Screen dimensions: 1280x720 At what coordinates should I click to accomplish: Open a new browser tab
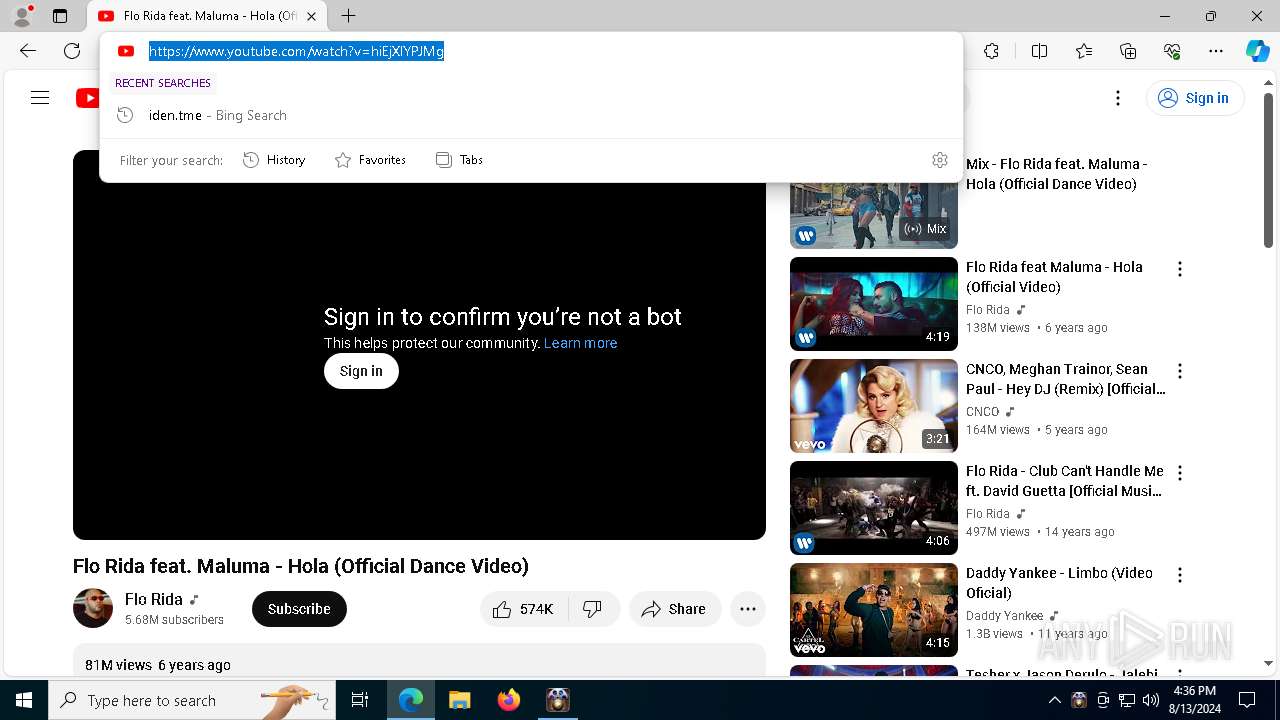point(348,16)
